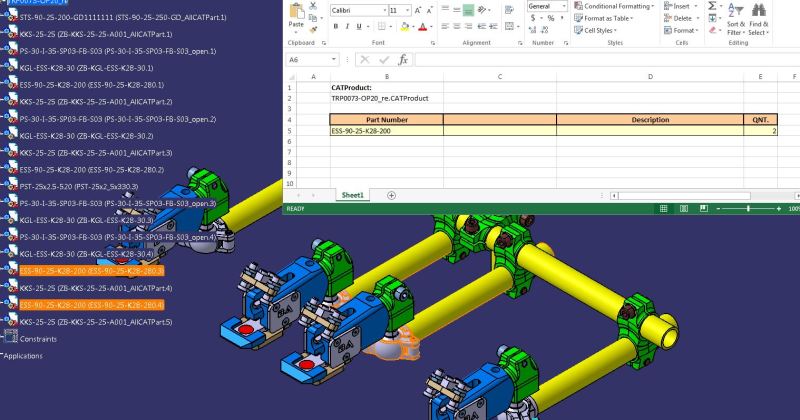This screenshot has height=420, width=800.
Task: Select cell ESS-90-25-K28-200 in the worksheet
Action: point(387,131)
